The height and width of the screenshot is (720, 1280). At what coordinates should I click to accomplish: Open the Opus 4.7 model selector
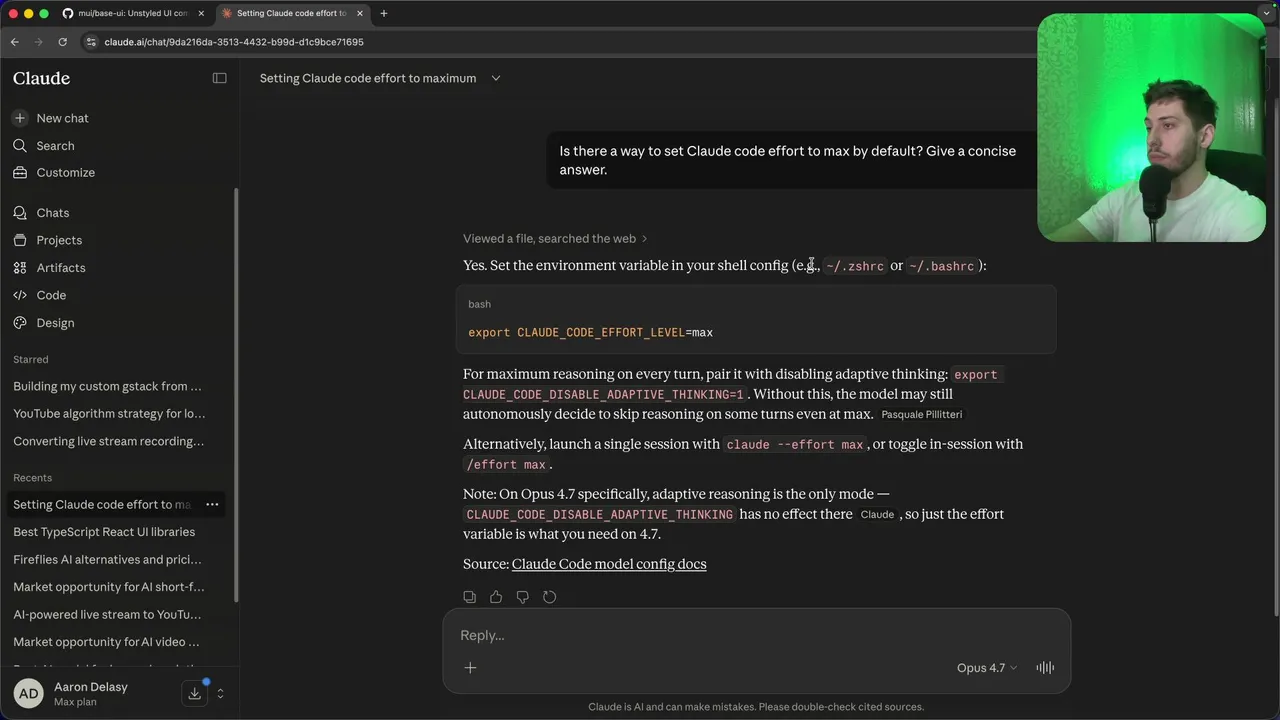click(986, 668)
